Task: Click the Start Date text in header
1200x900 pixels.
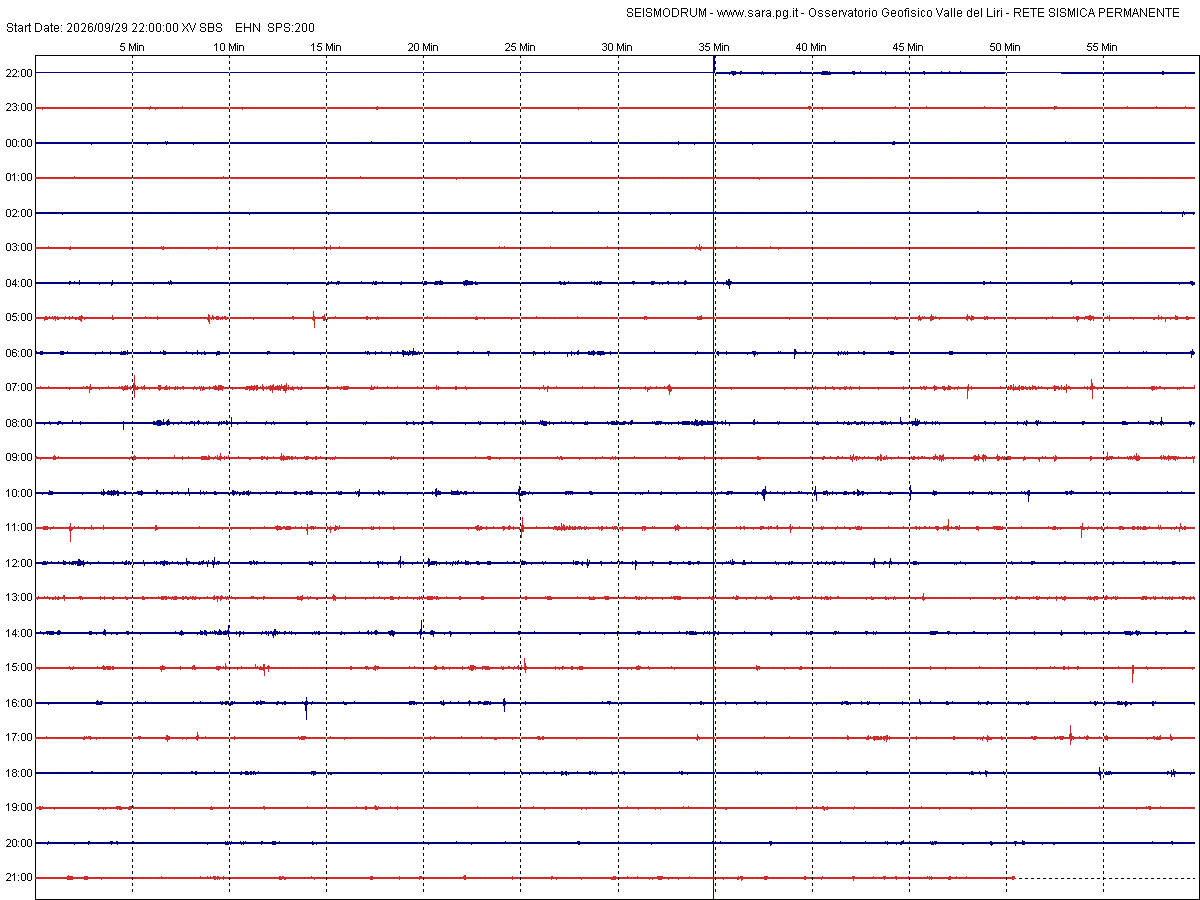Action: 34,28
